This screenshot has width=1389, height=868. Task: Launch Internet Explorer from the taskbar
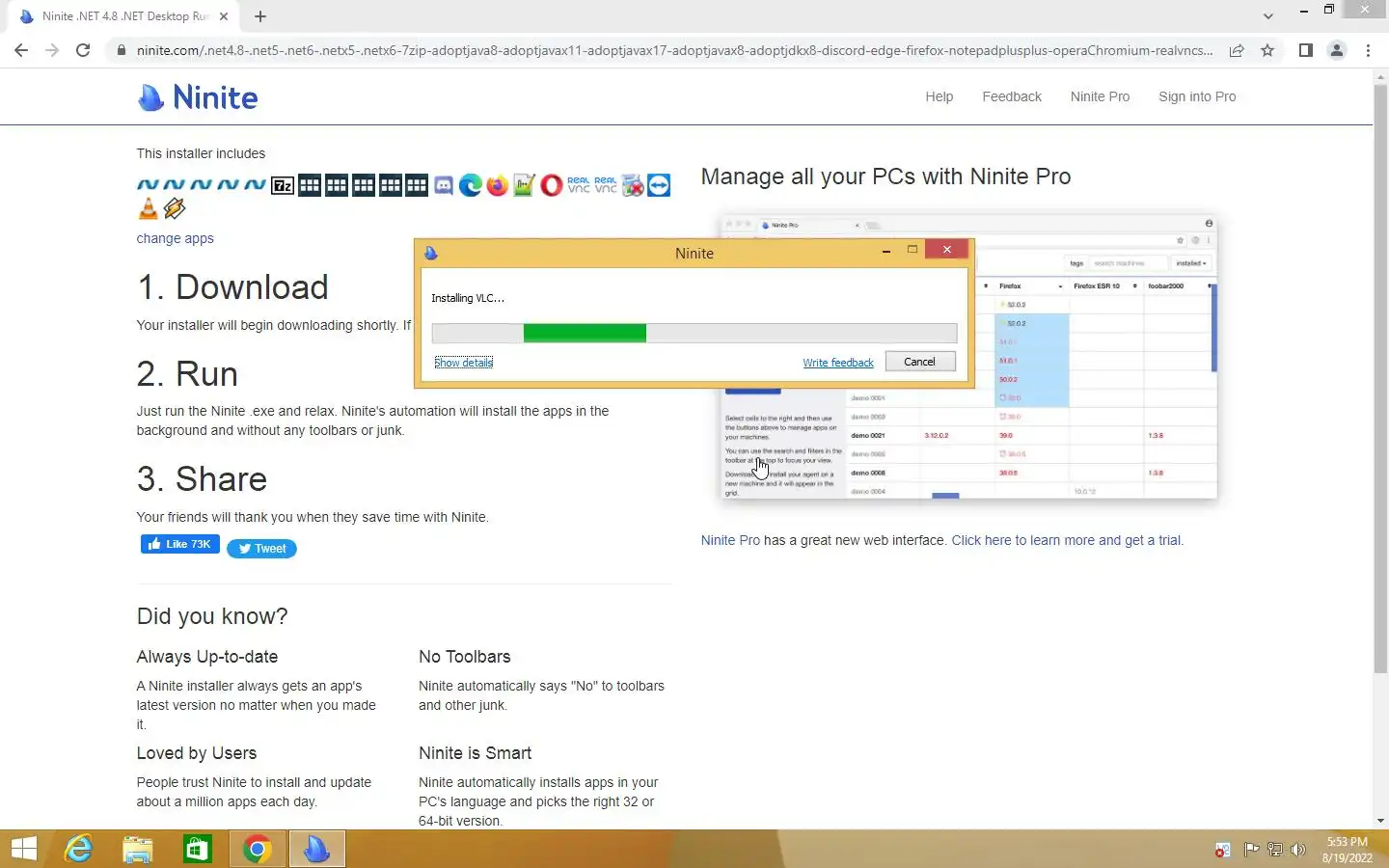point(78,849)
